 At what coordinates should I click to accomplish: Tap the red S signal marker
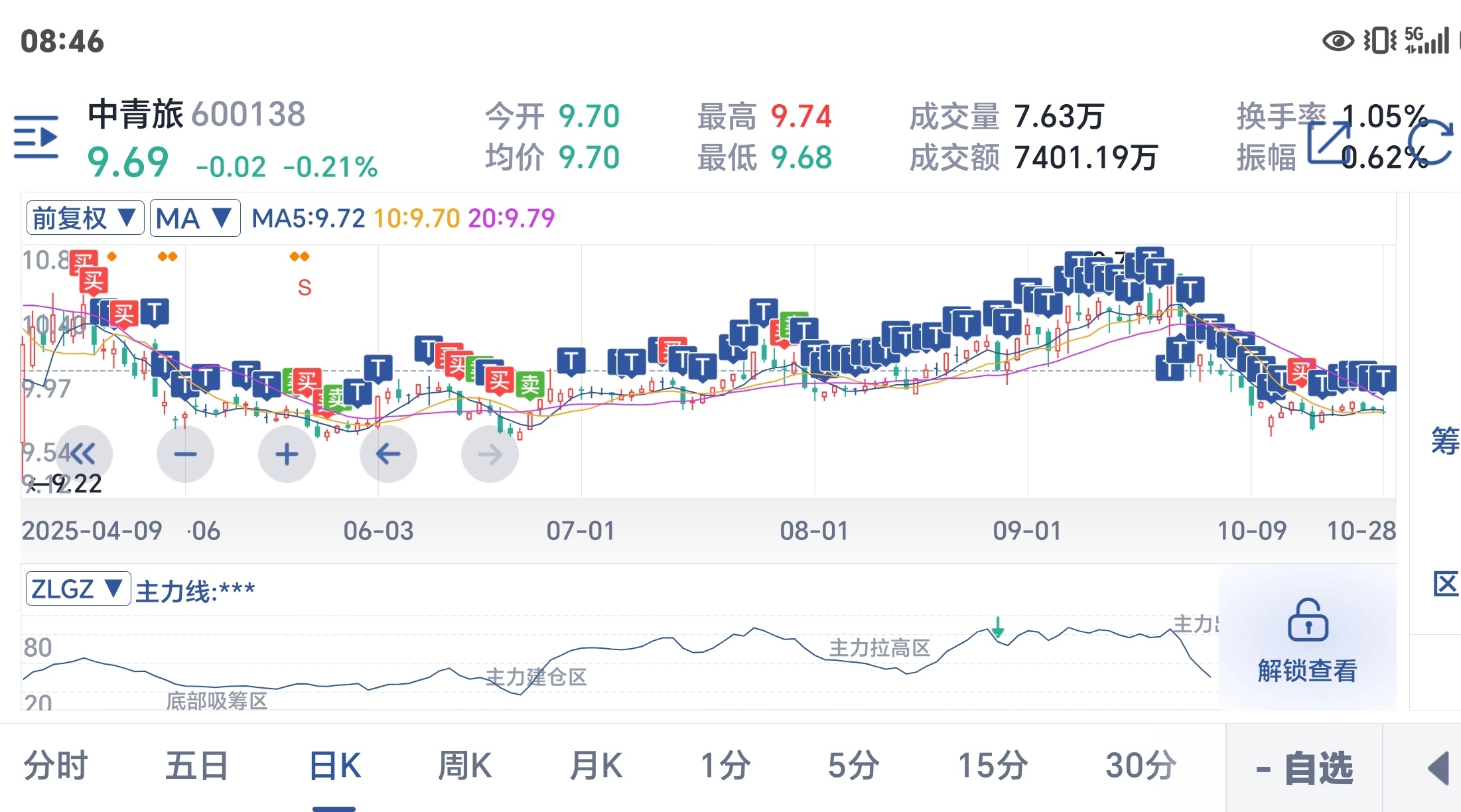point(305,288)
